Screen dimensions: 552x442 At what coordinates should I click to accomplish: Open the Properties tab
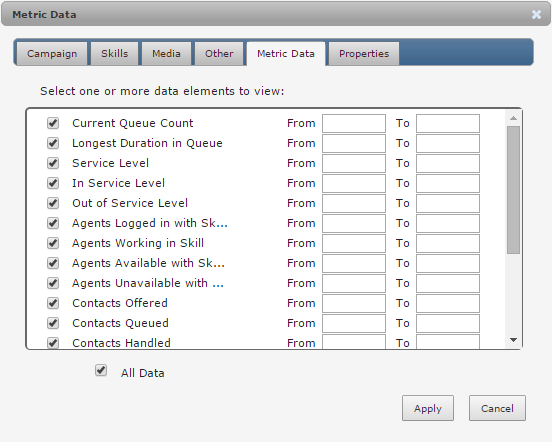(364, 53)
